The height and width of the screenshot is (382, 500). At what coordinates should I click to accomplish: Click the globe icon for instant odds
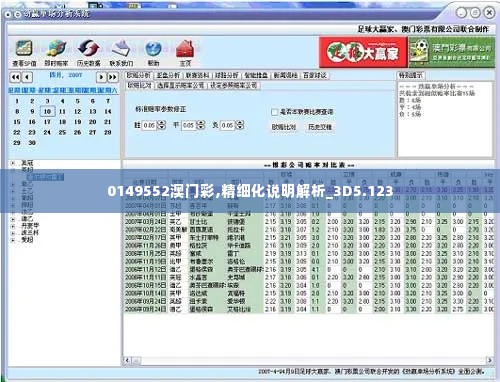click(x=56, y=49)
